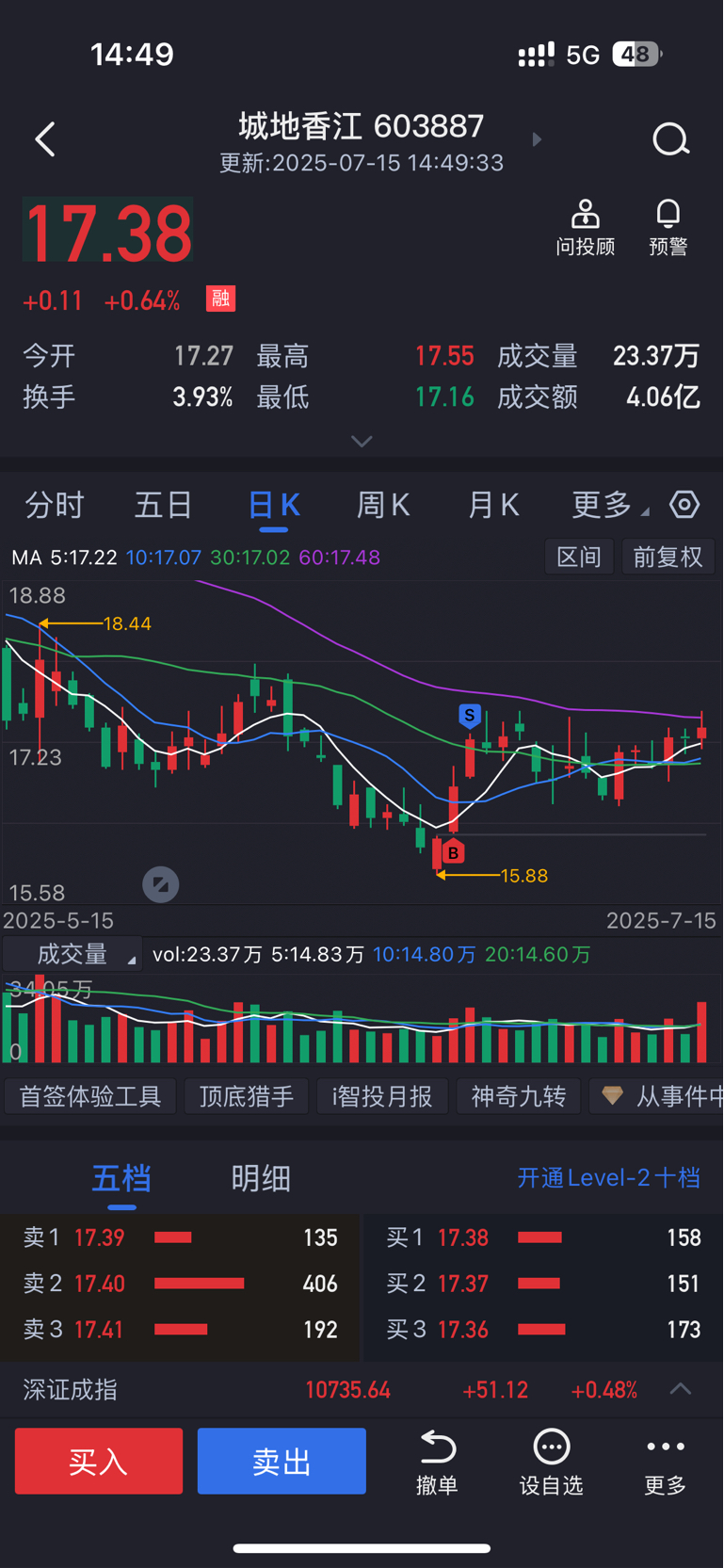The height and width of the screenshot is (1568, 724).
Task: Open the search magnifier icon
Action: 671,139
